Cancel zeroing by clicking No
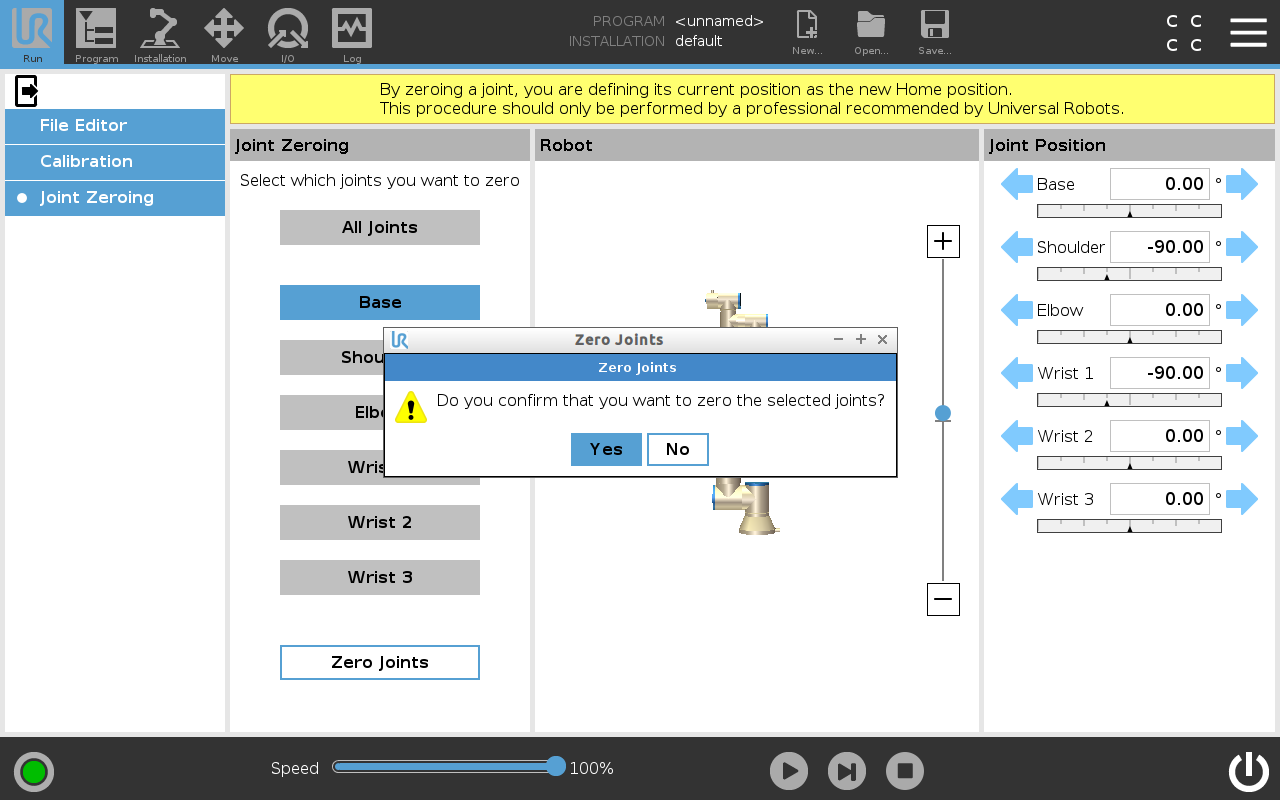Screen dimensions: 1280x800 (x=678, y=450)
